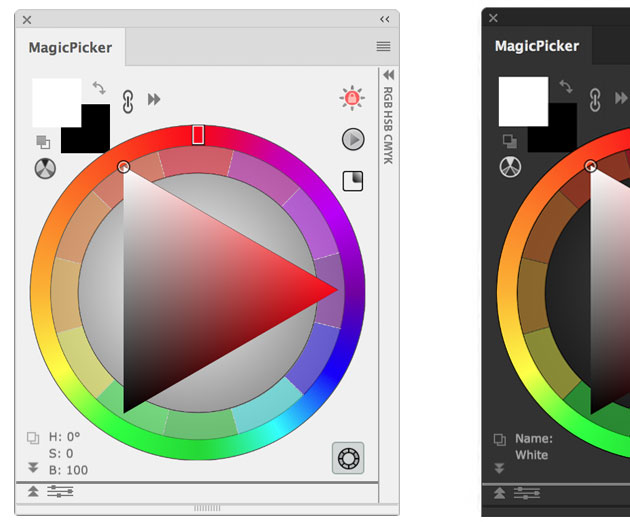Click the chain link icon in dark panel
The image size is (630, 522).
[x=595, y=100]
